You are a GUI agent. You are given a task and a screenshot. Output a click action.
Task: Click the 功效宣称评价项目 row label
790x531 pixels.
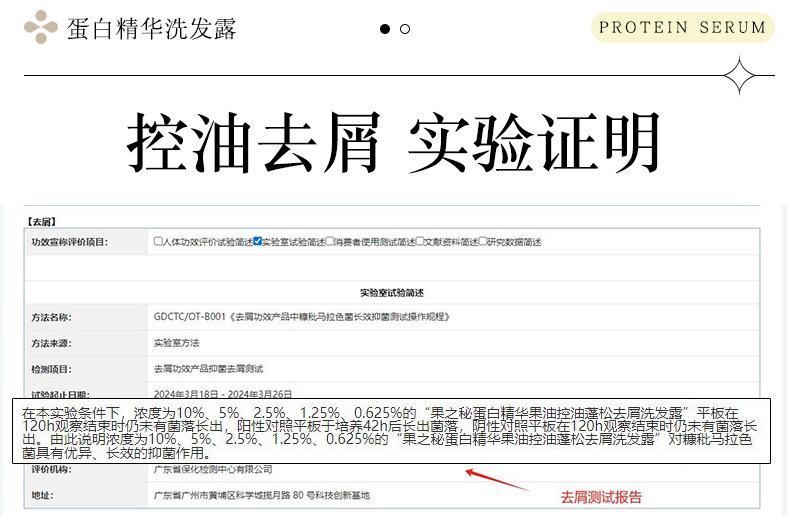point(70,242)
